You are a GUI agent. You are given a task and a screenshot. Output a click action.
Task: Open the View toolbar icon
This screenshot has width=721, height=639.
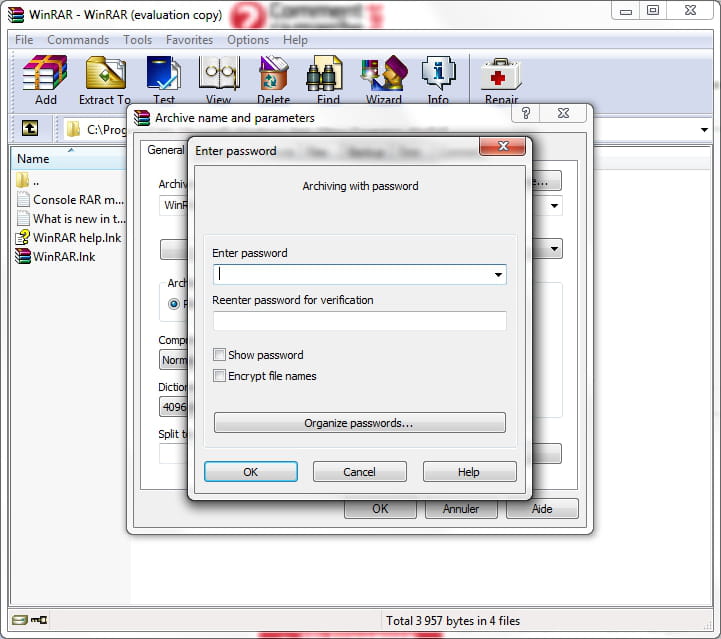(x=219, y=73)
